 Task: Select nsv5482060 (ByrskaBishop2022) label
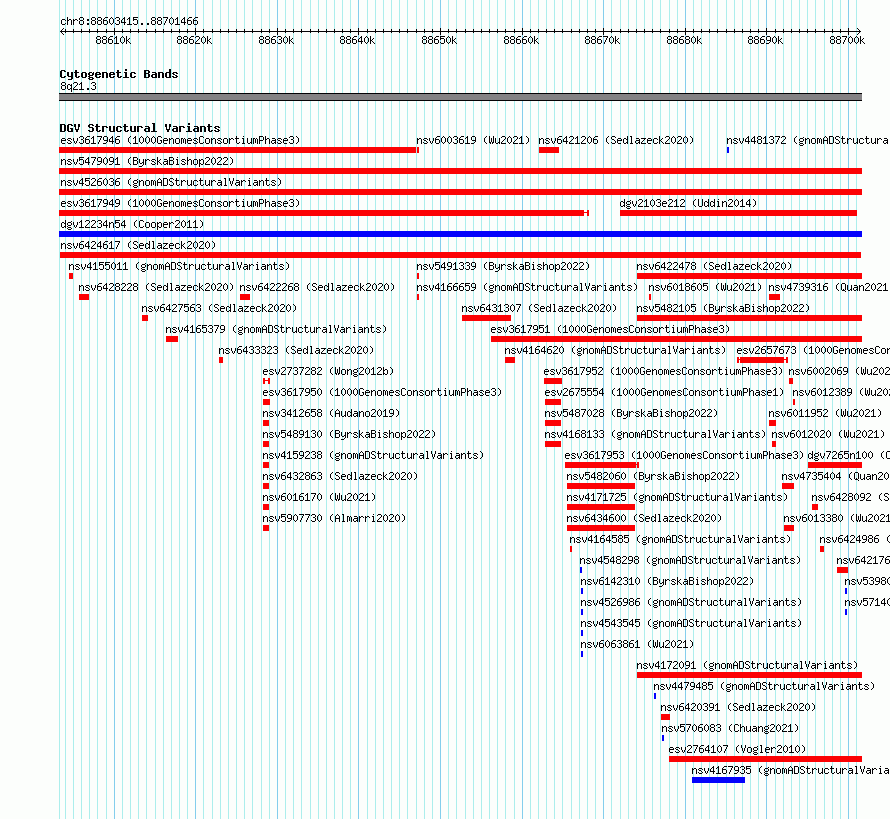point(653,476)
